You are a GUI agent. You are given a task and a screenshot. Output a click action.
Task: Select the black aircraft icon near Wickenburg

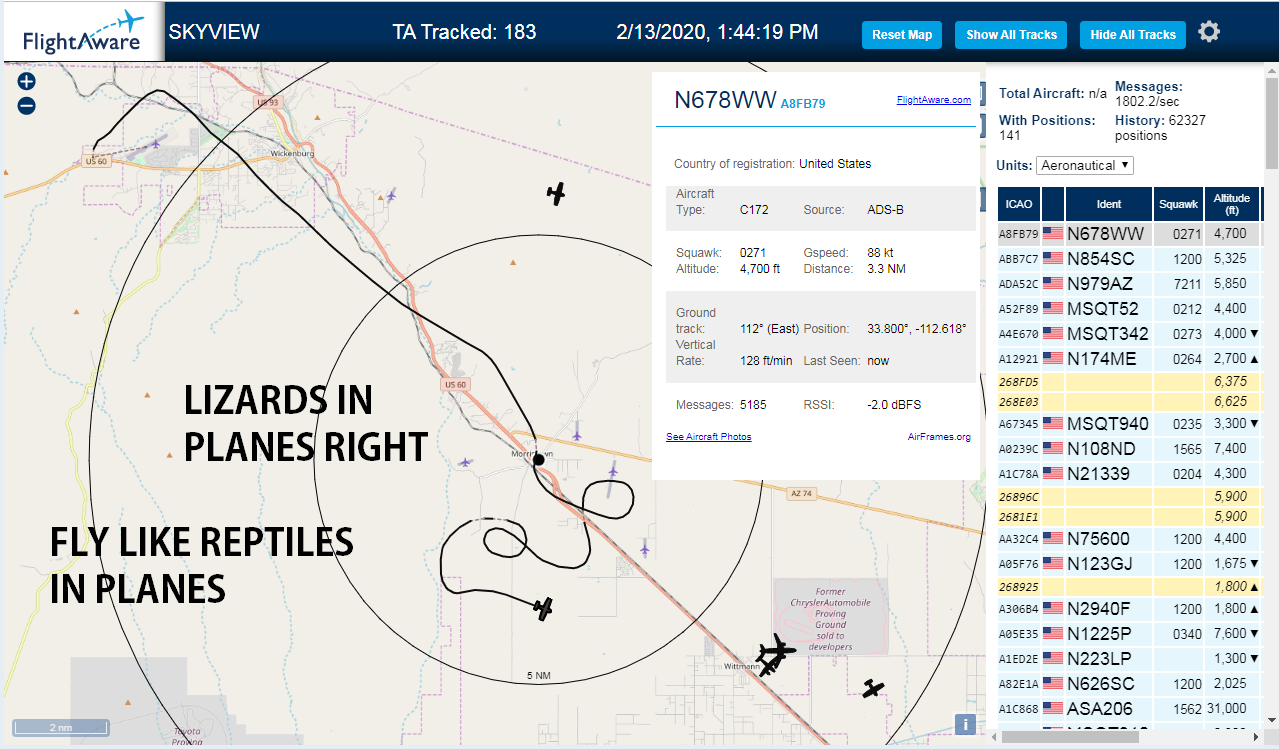click(557, 193)
